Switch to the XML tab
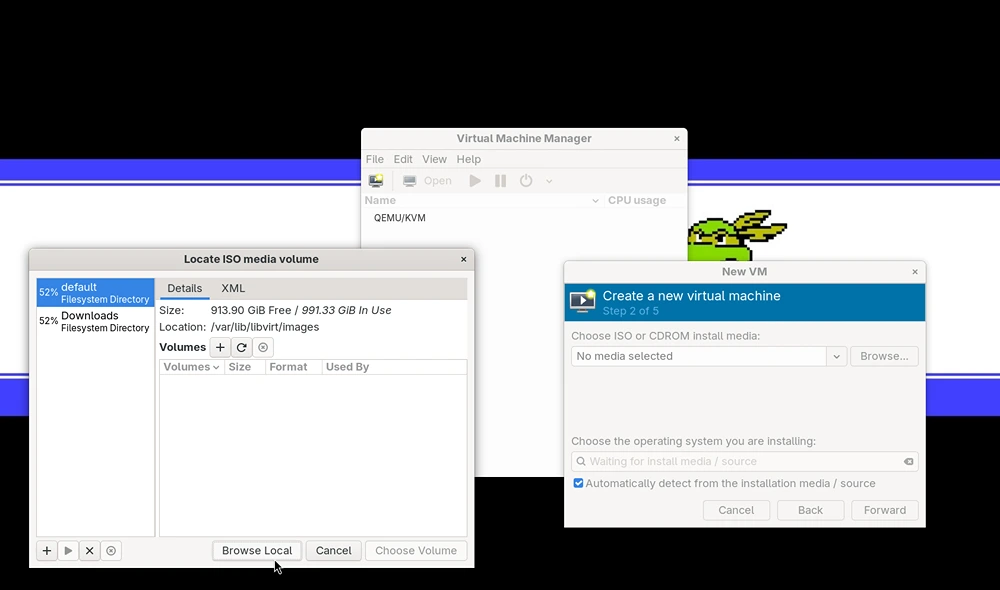1000x590 pixels. (233, 288)
